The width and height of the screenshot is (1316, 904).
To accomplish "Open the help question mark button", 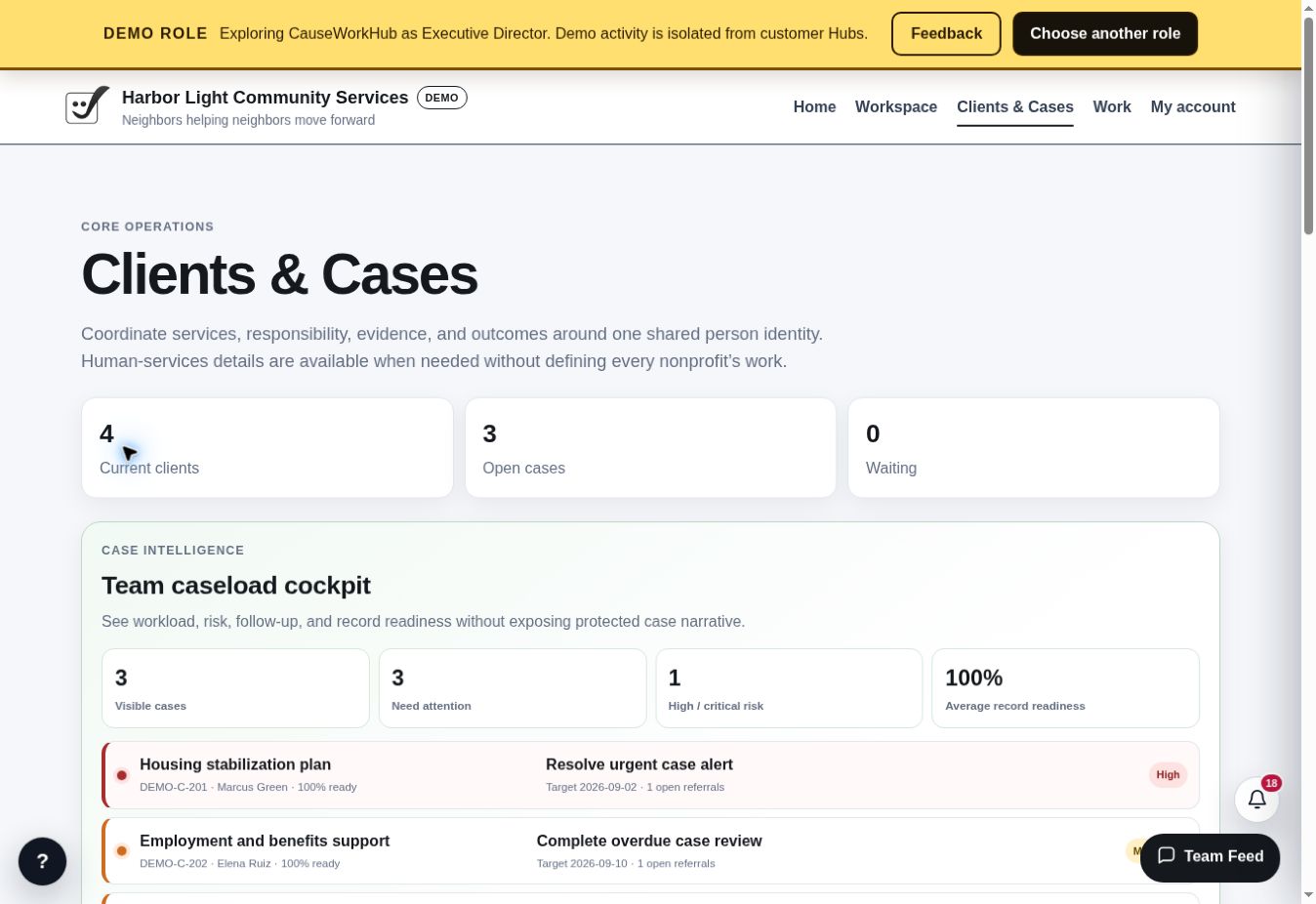I will coord(43,861).
